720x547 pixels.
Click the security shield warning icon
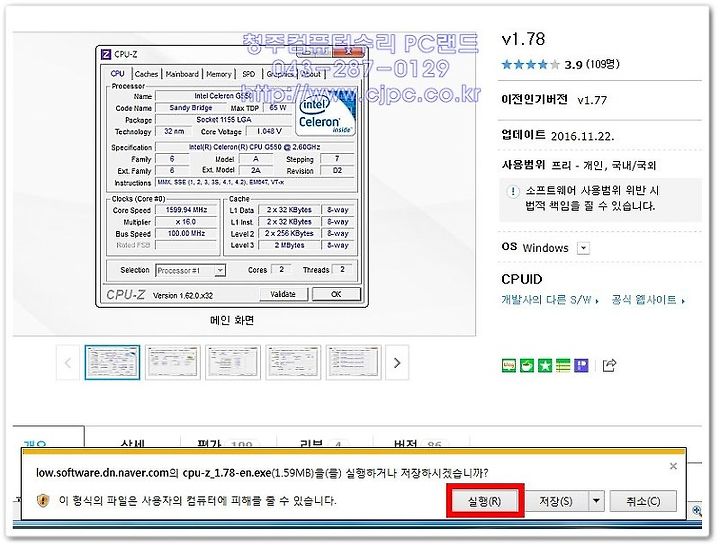(x=43, y=500)
